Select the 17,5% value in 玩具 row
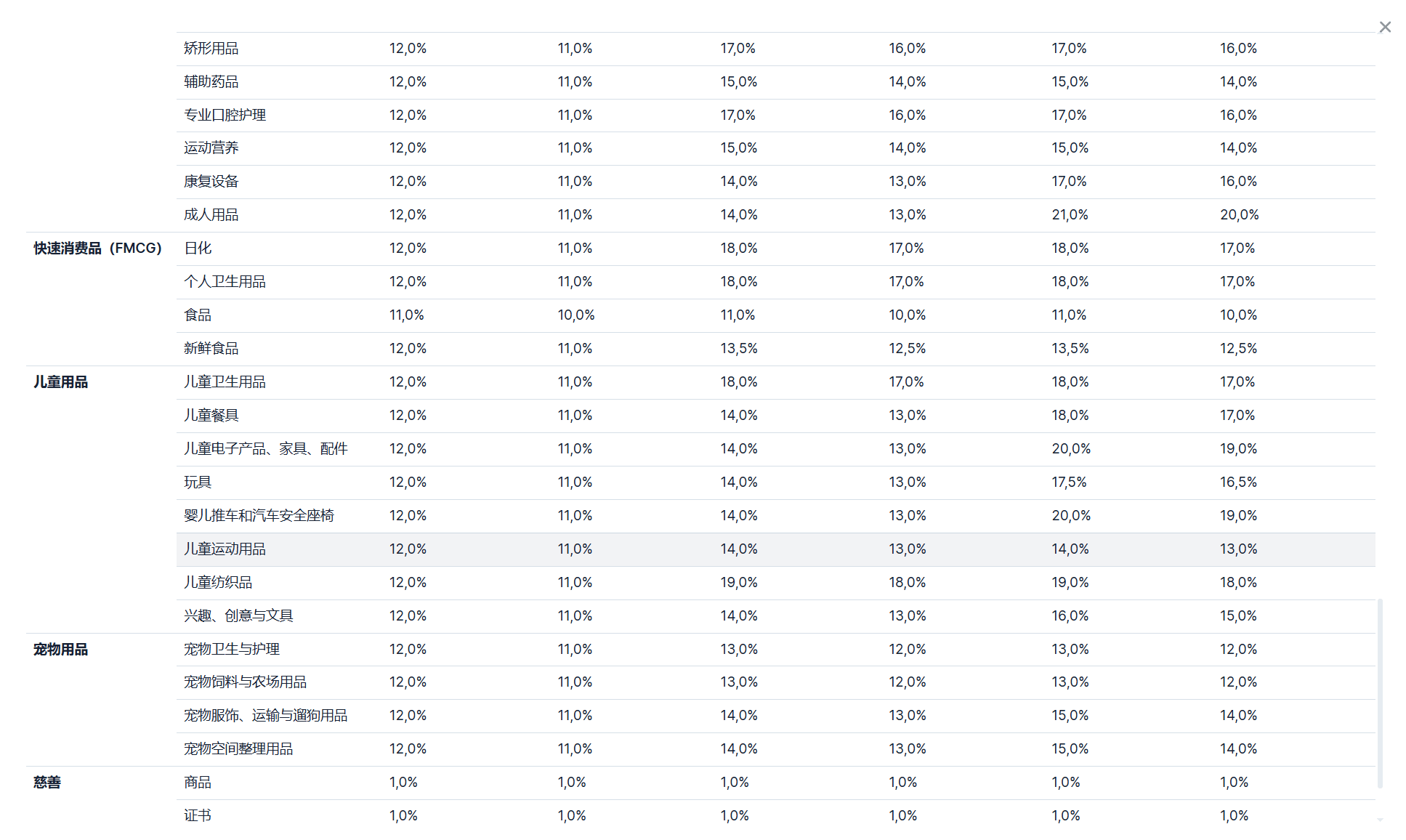1406x840 pixels. pyautogui.click(x=1069, y=482)
